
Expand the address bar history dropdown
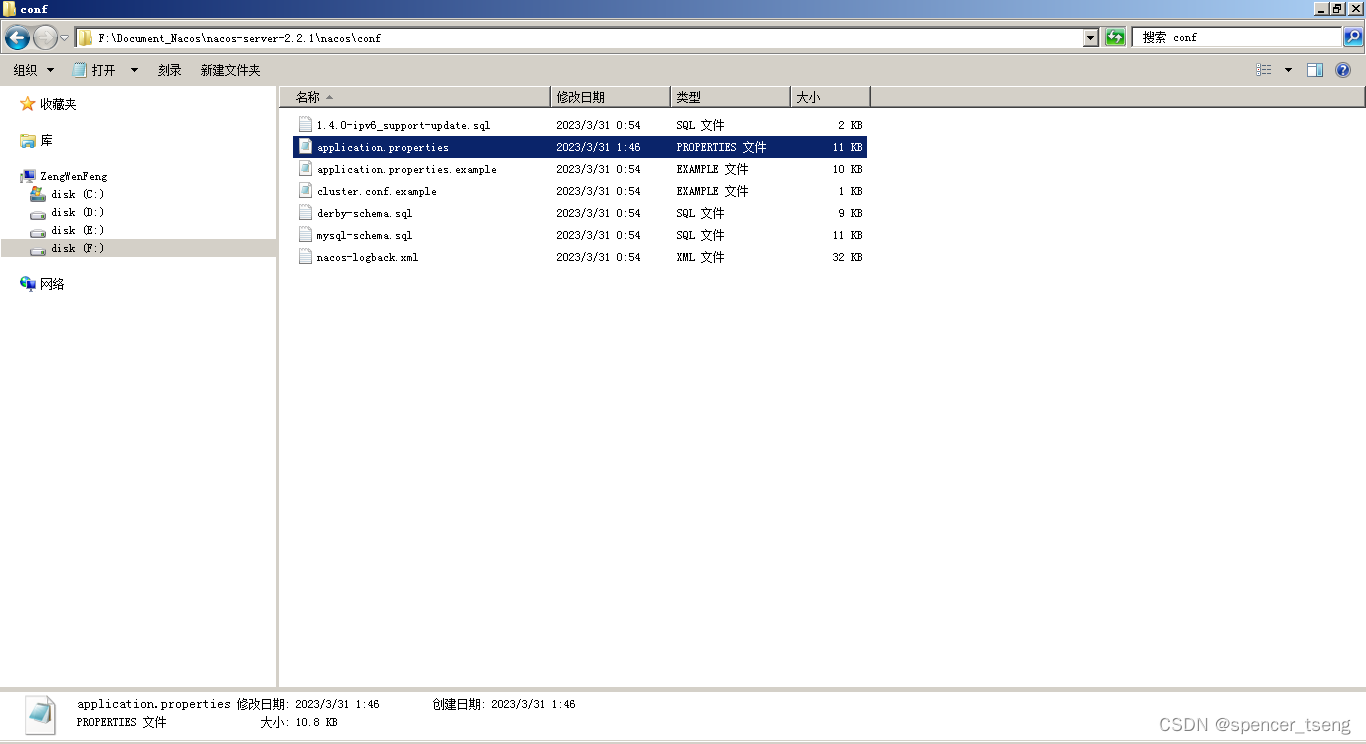pos(1092,37)
